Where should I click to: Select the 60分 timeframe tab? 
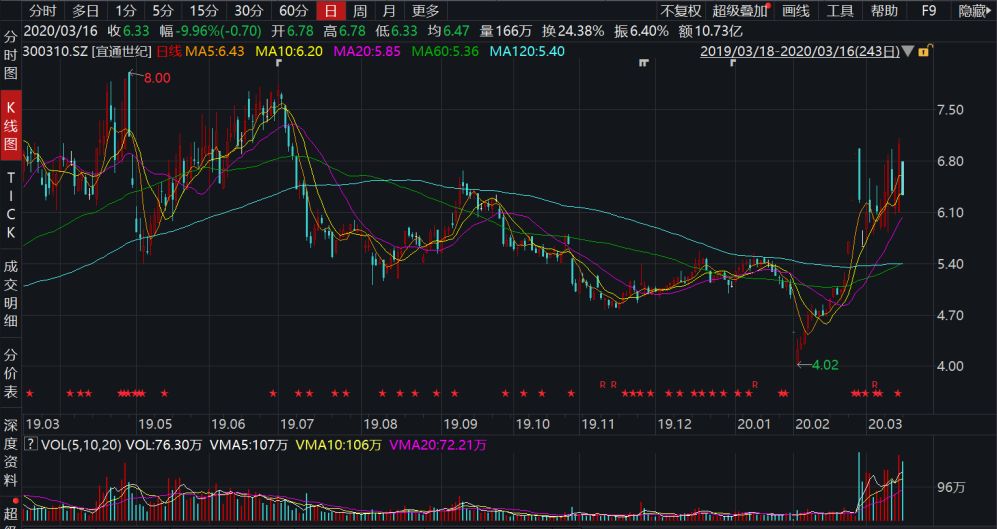click(x=293, y=11)
